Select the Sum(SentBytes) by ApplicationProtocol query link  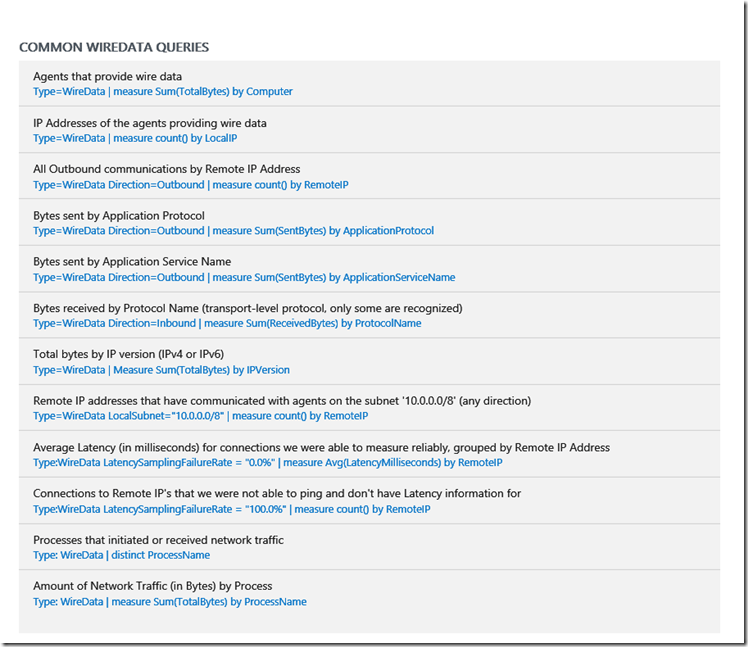pyautogui.click(x=233, y=231)
